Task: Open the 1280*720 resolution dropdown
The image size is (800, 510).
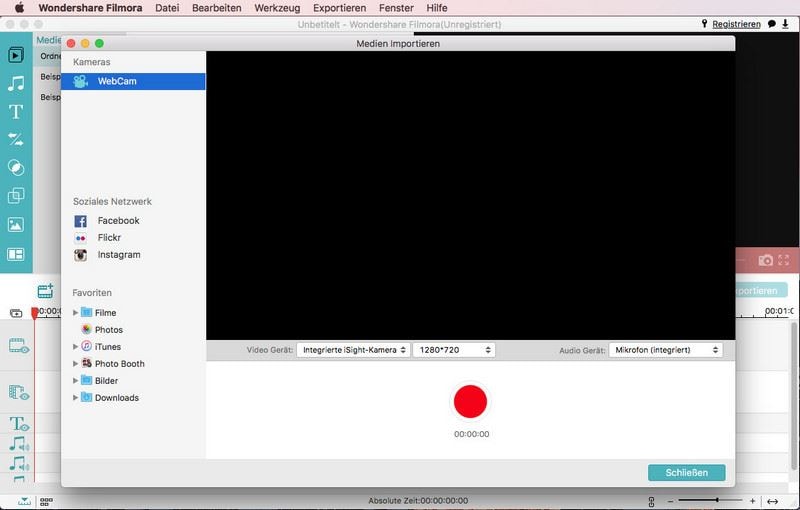Action: click(454, 350)
